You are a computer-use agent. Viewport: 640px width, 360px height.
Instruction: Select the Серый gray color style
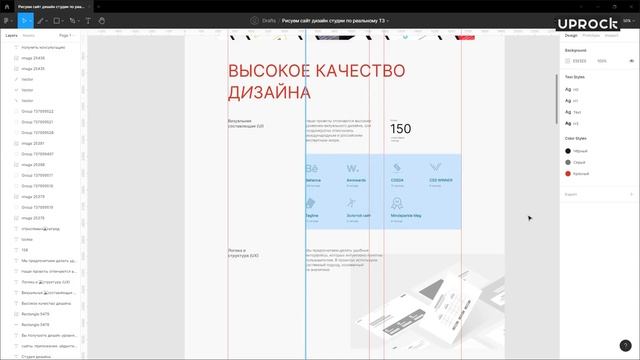(575, 162)
